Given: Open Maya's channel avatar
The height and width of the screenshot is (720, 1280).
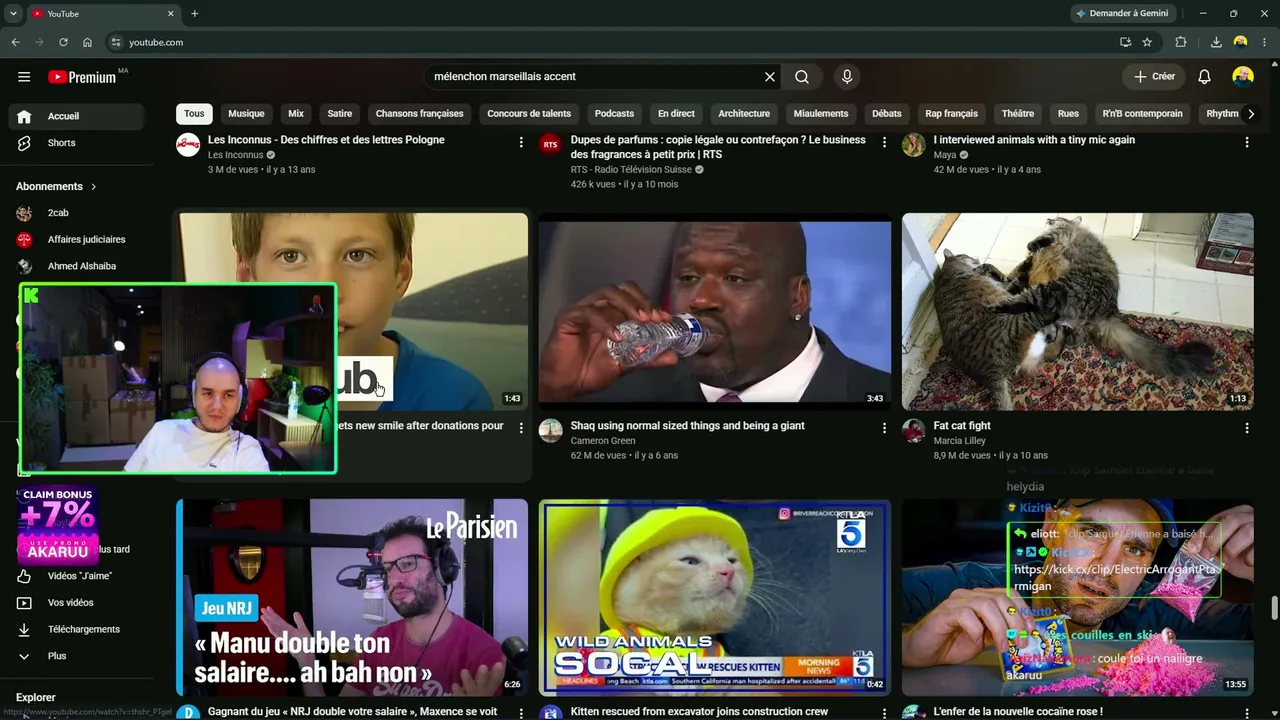Looking at the screenshot, I should (913, 145).
